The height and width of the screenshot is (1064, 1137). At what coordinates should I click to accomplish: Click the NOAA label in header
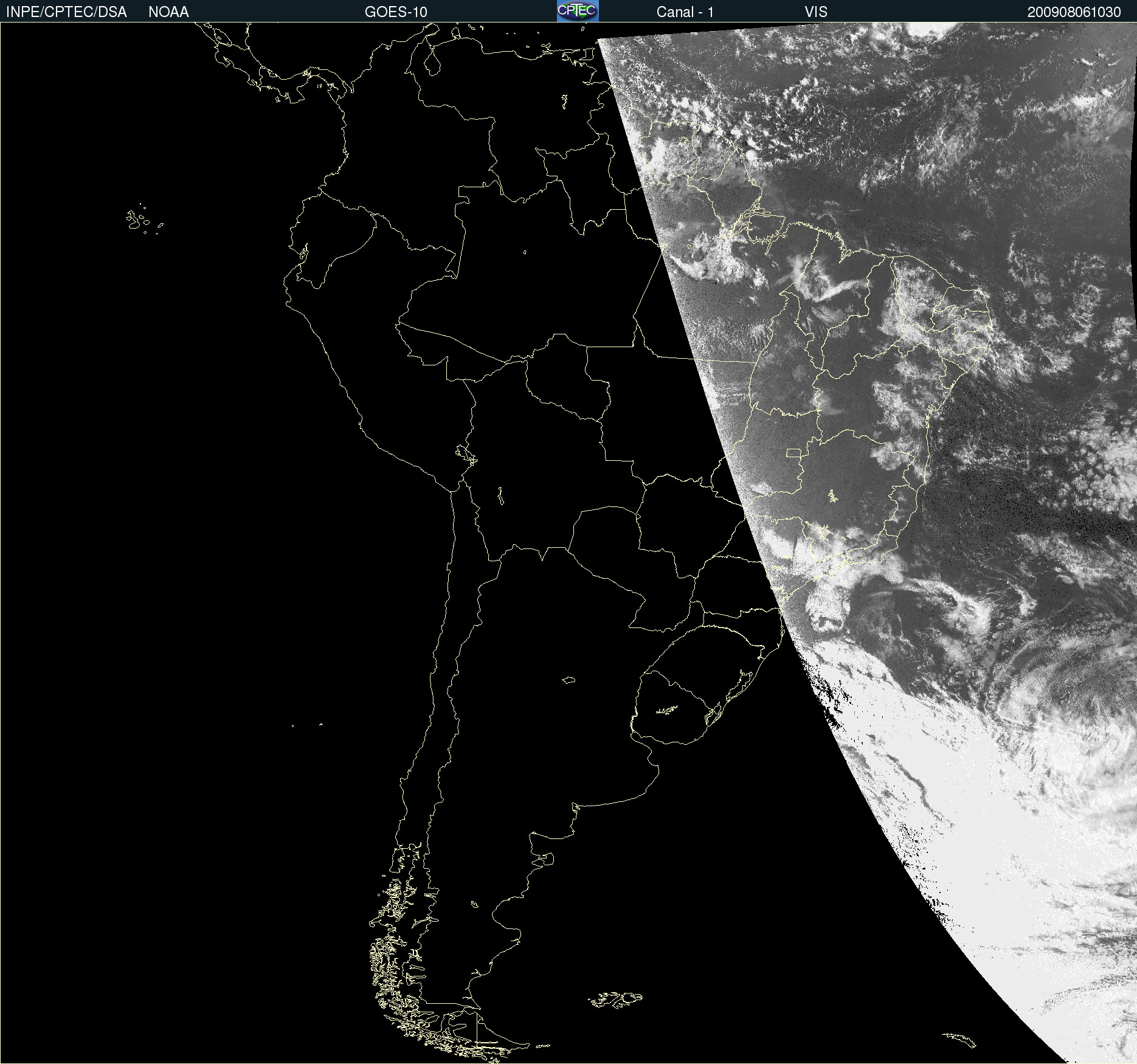tap(168, 12)
